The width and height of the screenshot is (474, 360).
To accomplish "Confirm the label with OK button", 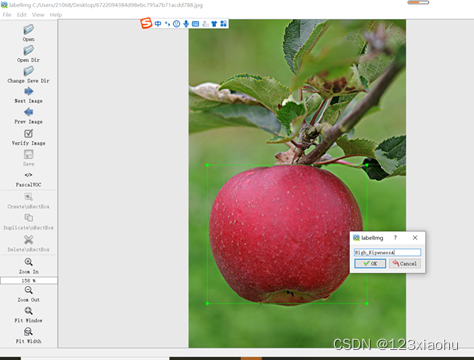I will [370, 264].
